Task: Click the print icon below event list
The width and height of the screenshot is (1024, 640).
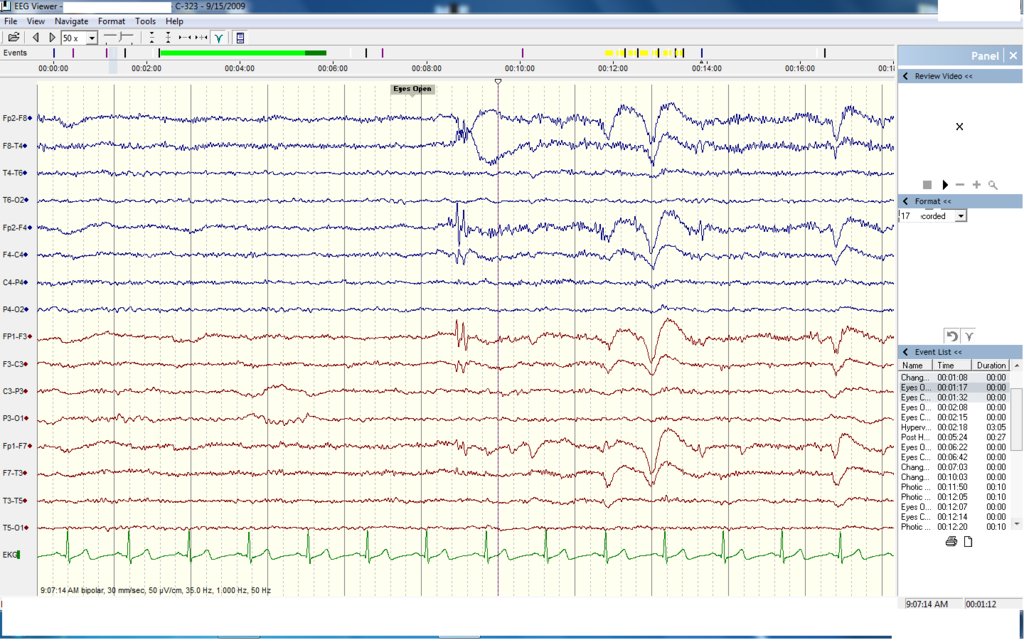Action: (951, 541)
